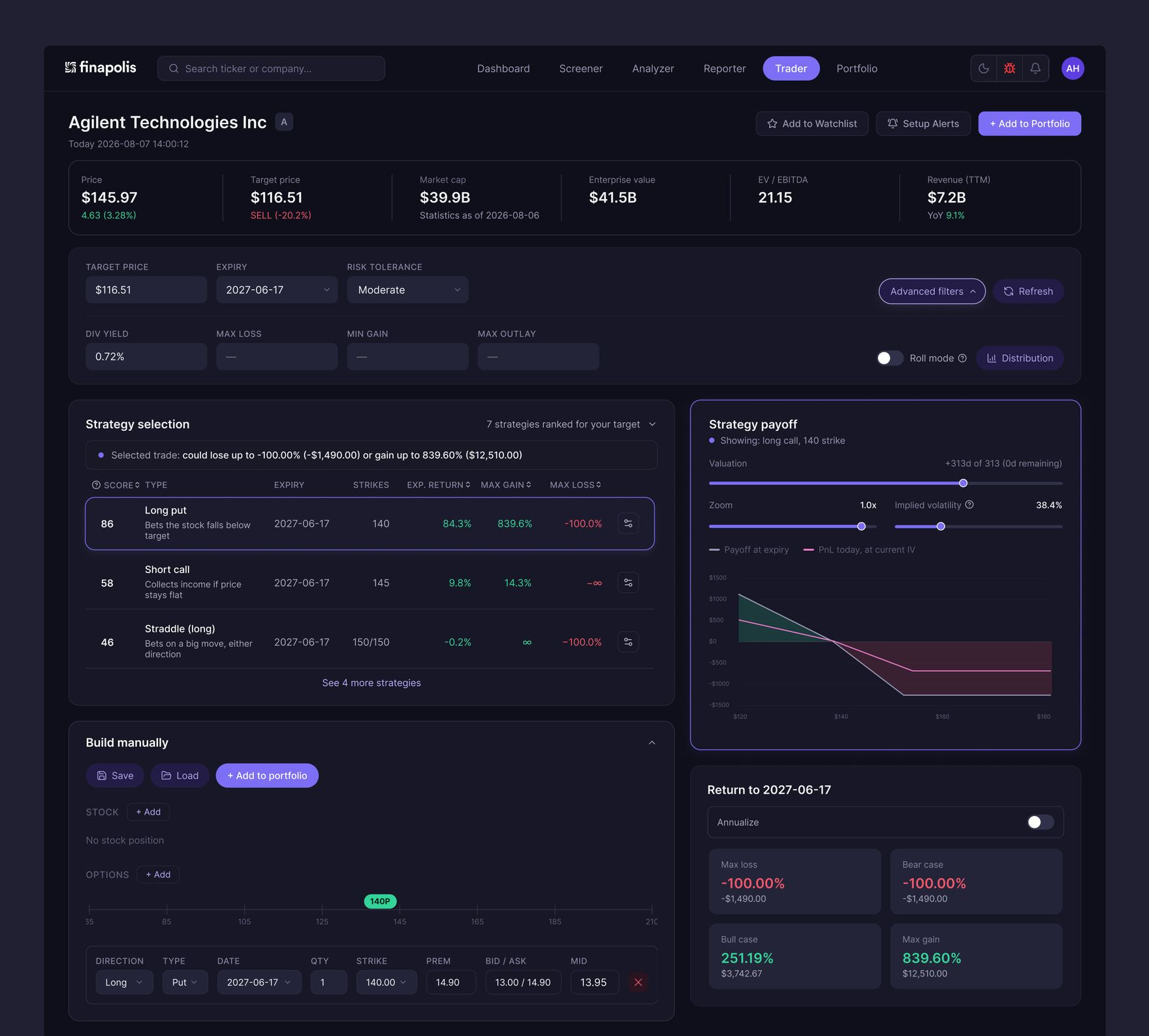Image resolution: width=1149 pixels, height=1036 pixels.
Task: Click Add to Watchlist button
Action: coord(812,123)
